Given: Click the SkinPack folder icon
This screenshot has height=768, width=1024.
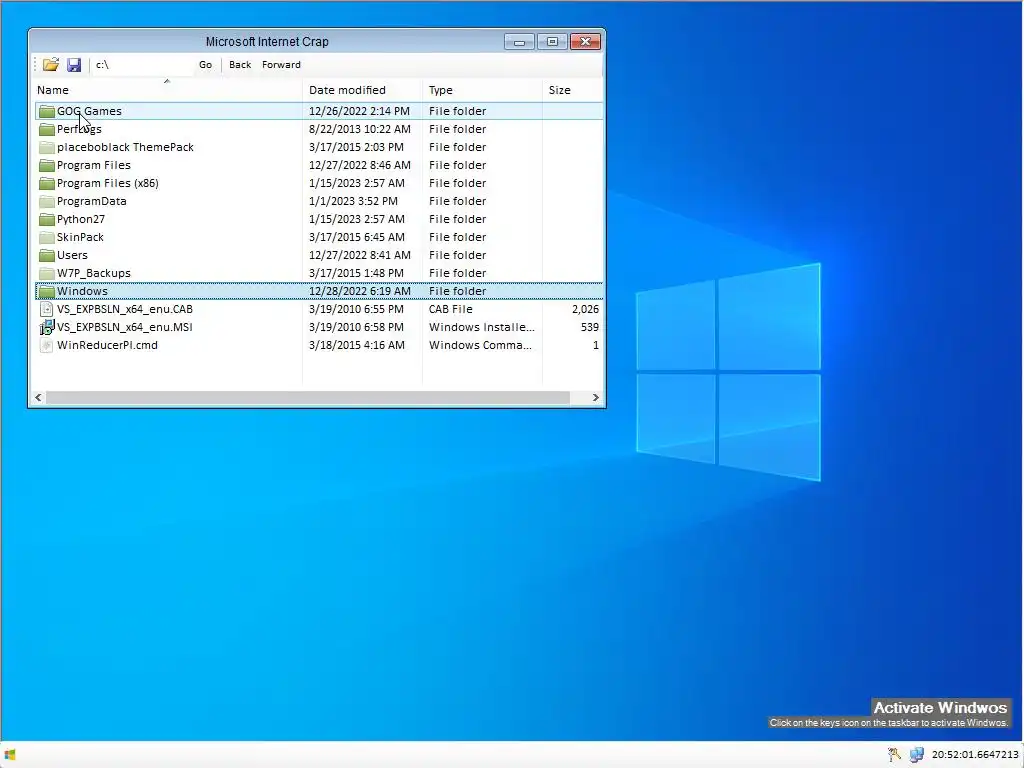Looking at the screenshot, I should coord(46,237).
